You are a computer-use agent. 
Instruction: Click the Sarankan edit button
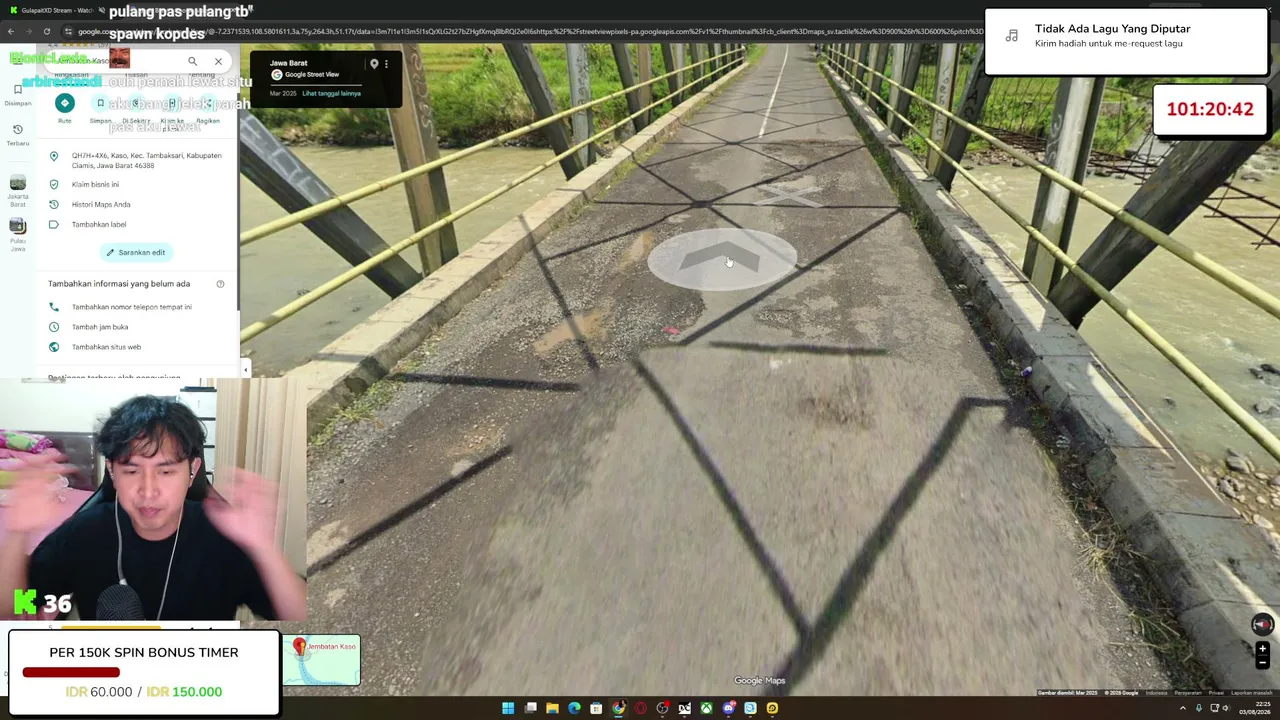(x=136, y=252)
